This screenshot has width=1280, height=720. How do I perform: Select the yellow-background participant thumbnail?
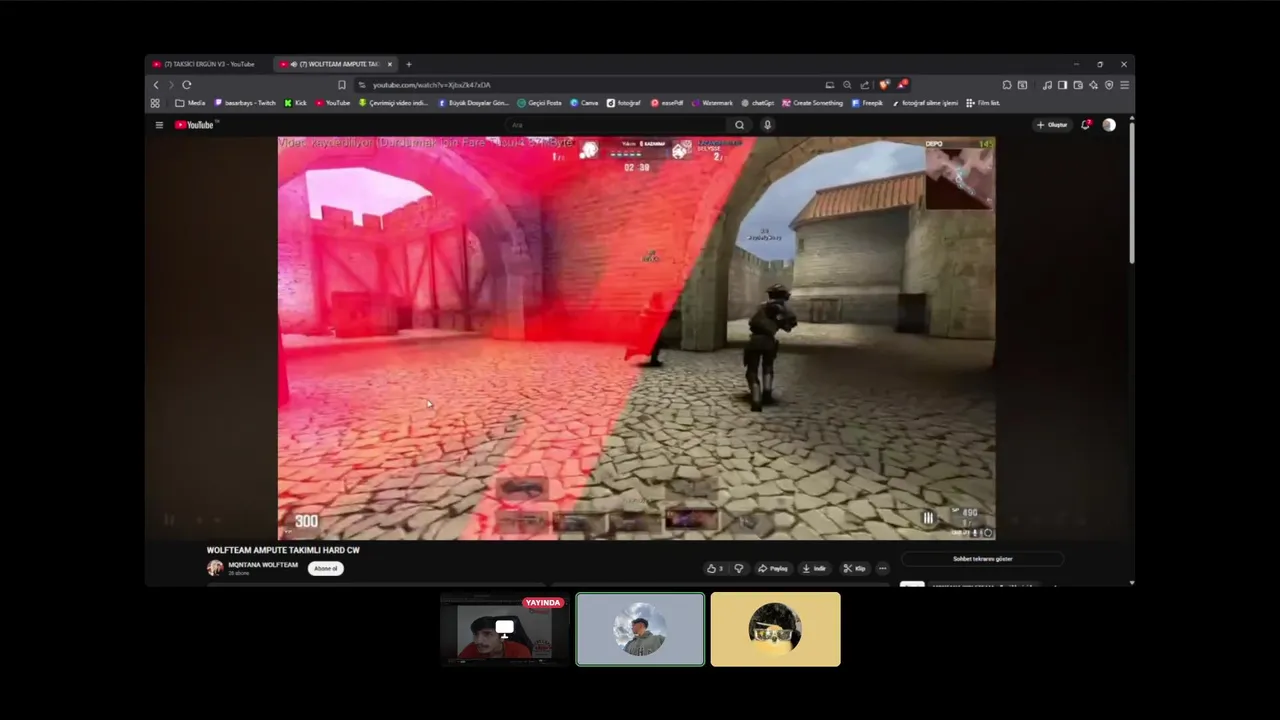coord(776,629)
